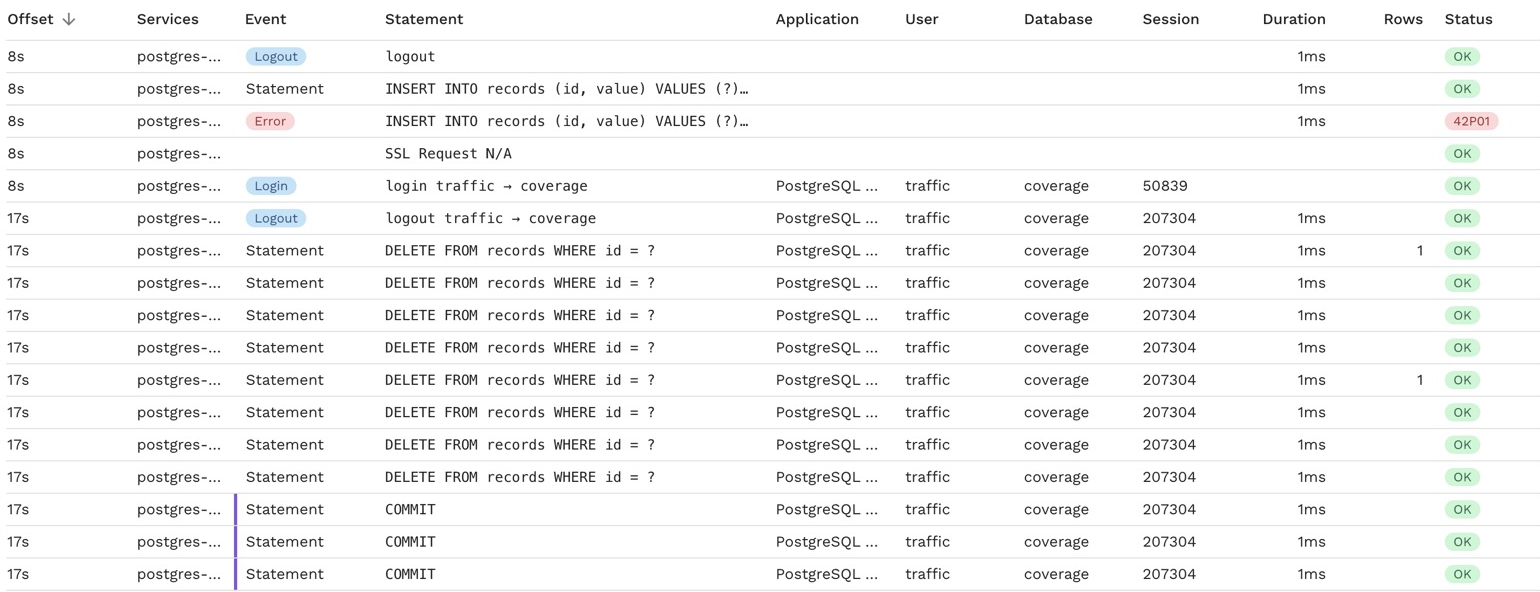Click the Services column header

(168, 19)
